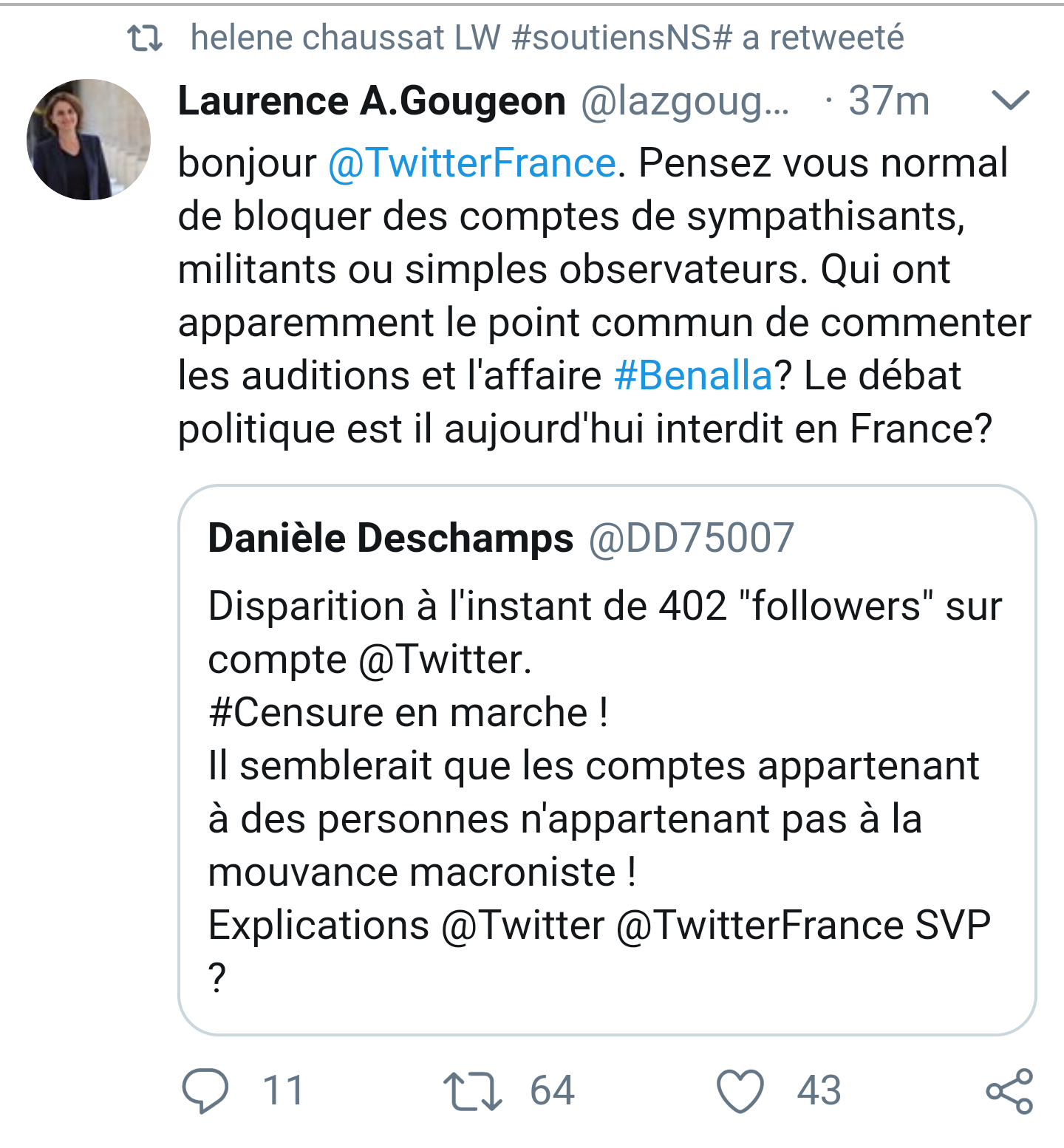The width and height of the screenshot is (1064, 1148).
Task: Open the quoted tweet about 402 followers
Action: click(x=607, y=760)
